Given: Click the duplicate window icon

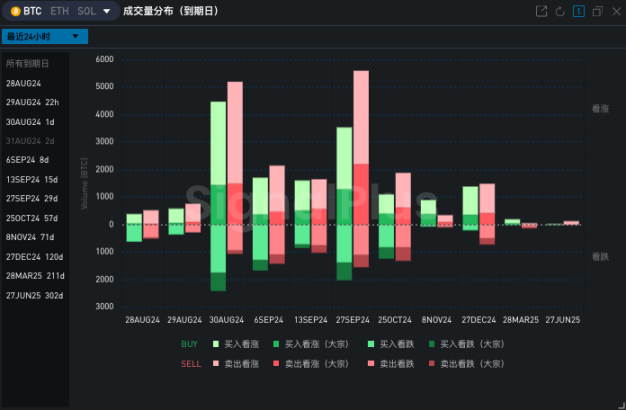Looking at the screenshot, I should pyautogui.click(x=597, y=11).
